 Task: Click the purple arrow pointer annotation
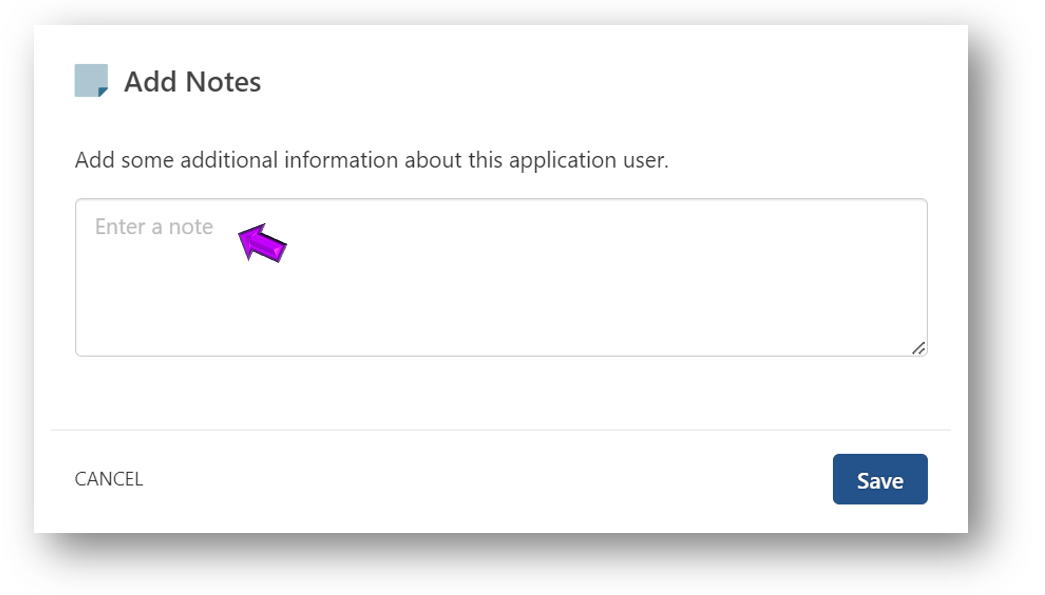(262, 243)
